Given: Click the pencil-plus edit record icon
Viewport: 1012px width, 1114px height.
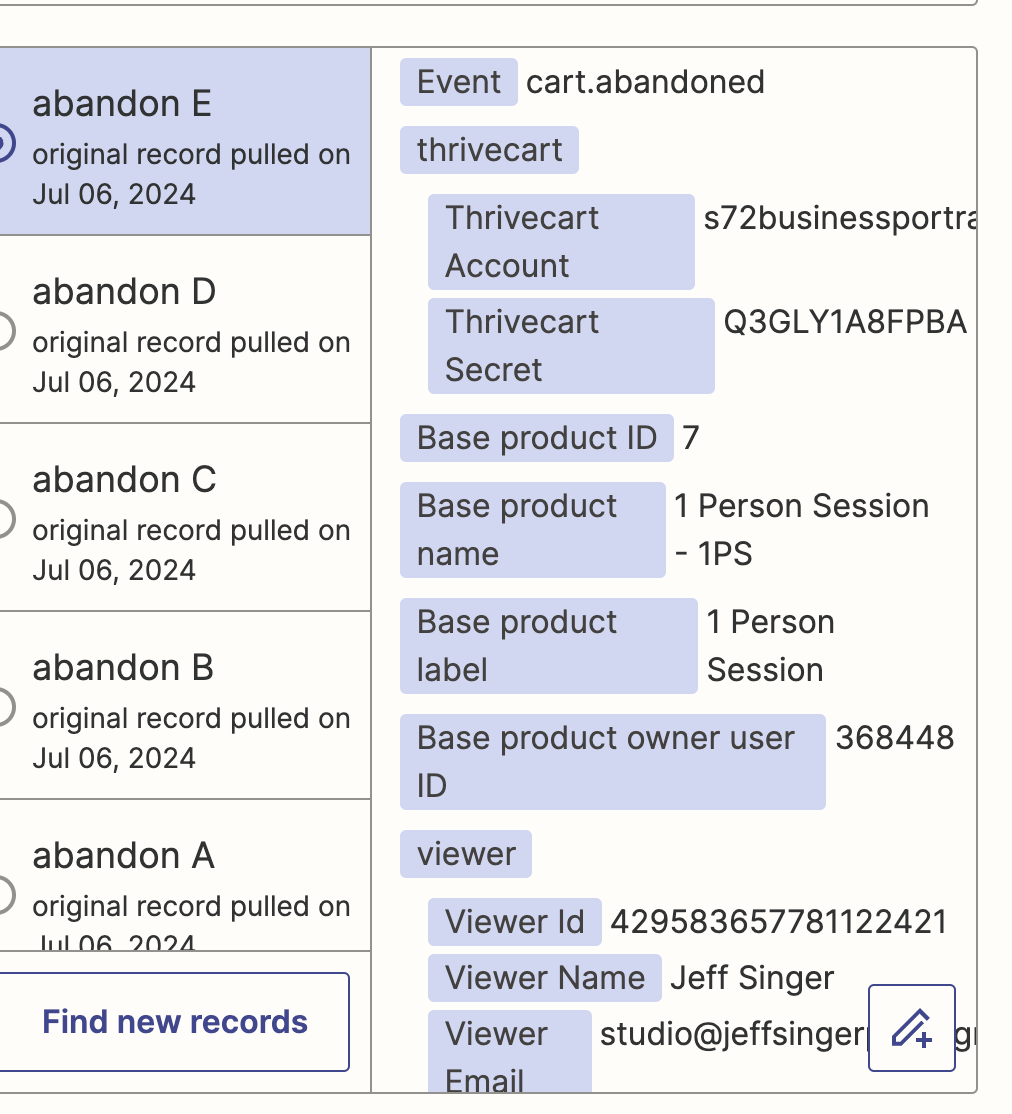Looking at the screenshot, I should coord(911,1027).
